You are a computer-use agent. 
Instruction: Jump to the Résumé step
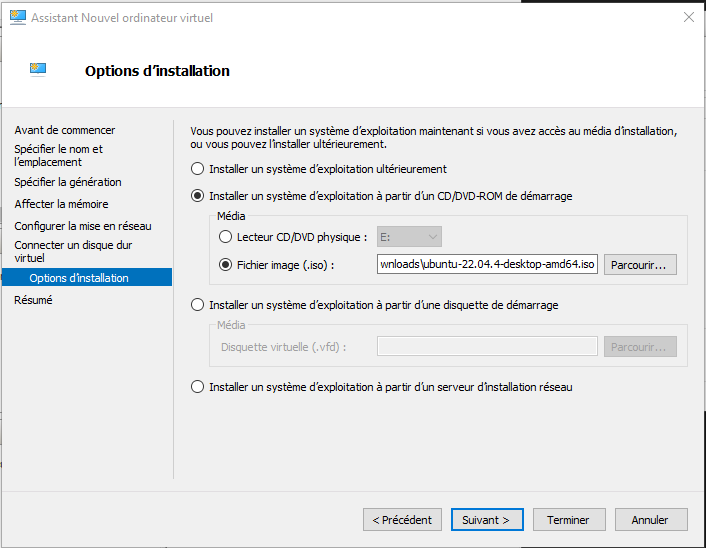(x=33, y=300)
